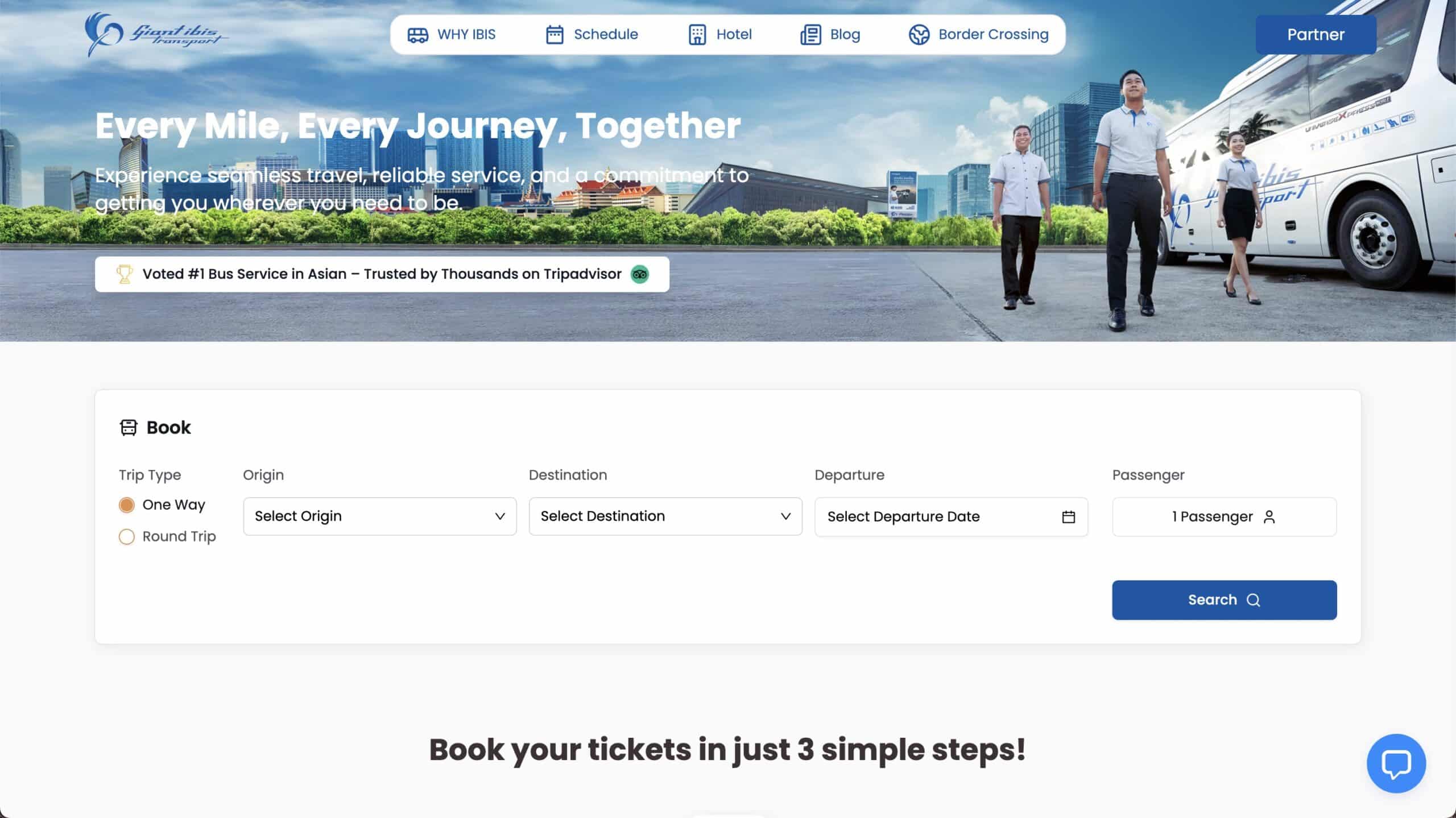Click the Partner button

pos(1316,35)
